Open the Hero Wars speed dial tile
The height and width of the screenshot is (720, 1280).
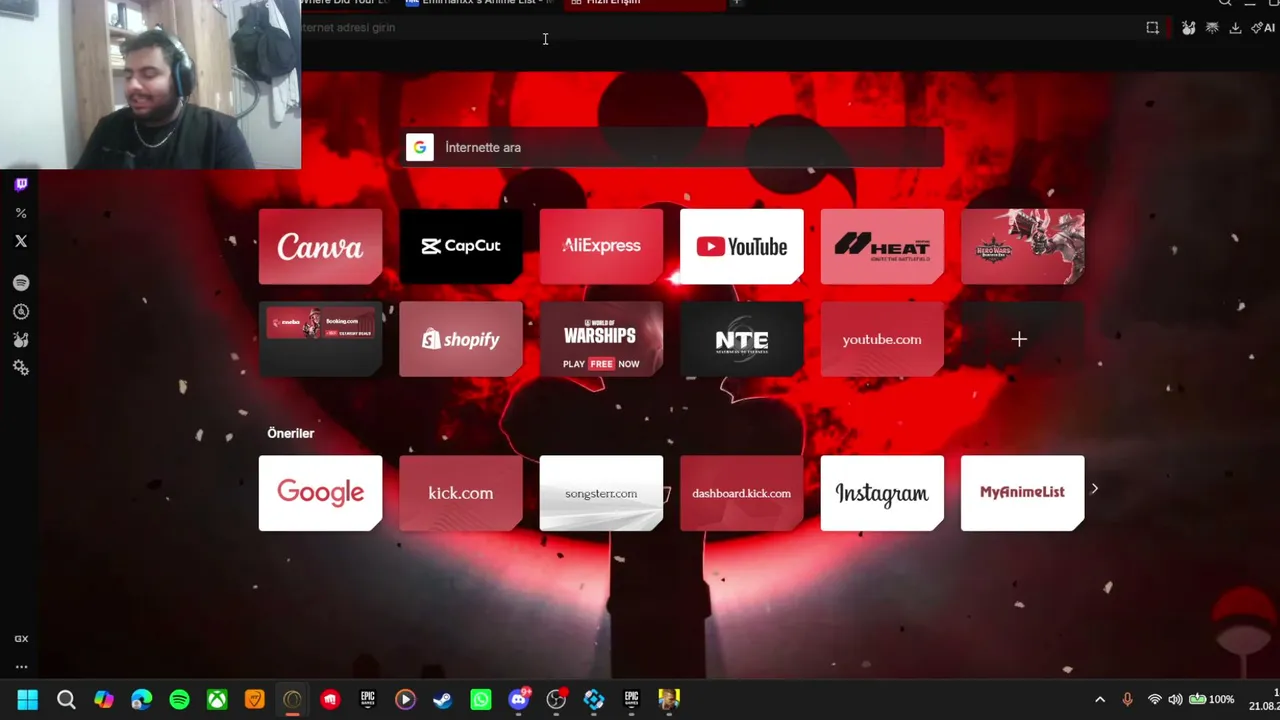click(1023, 246)
